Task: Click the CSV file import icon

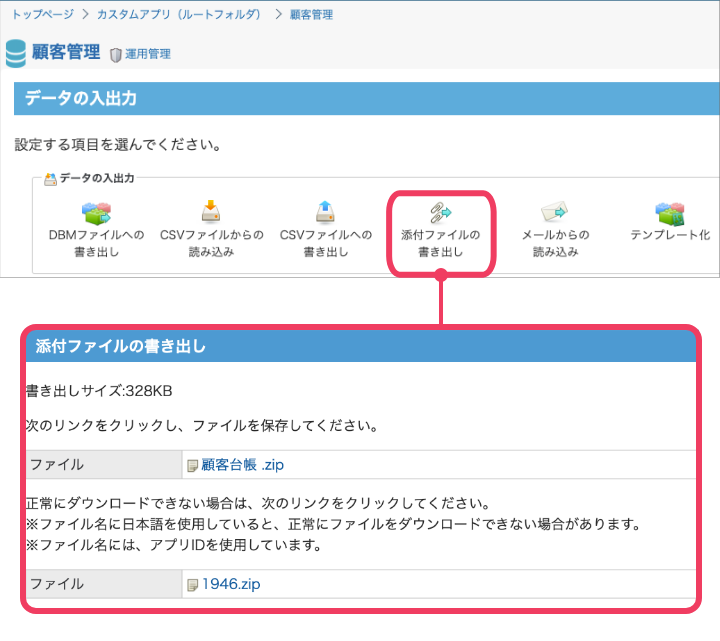Action: point(211,211)
